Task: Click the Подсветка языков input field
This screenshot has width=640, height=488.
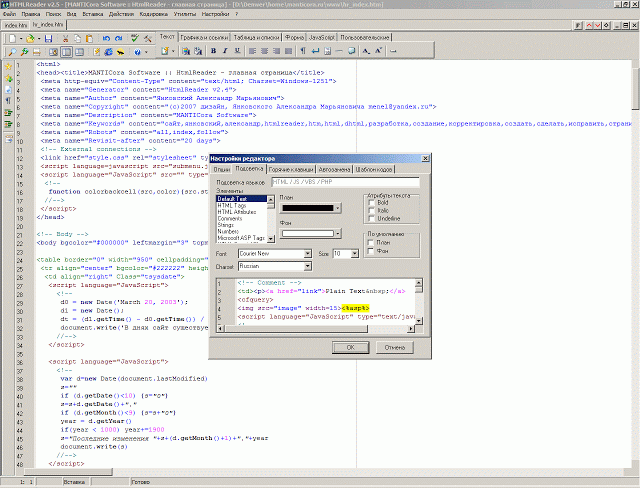Action: (x=345, y=182)
